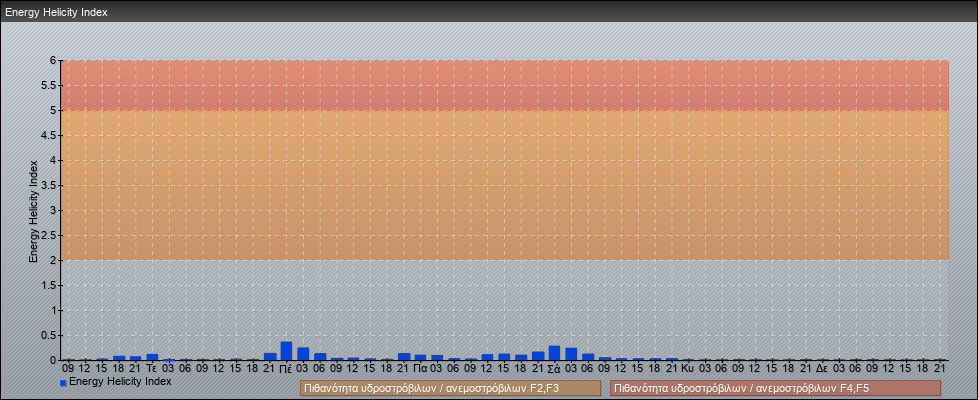The width and height of the screenshot is (978, 400).
Task: Click the 6 value on the y-axis
Action: [x=53, y=61]
